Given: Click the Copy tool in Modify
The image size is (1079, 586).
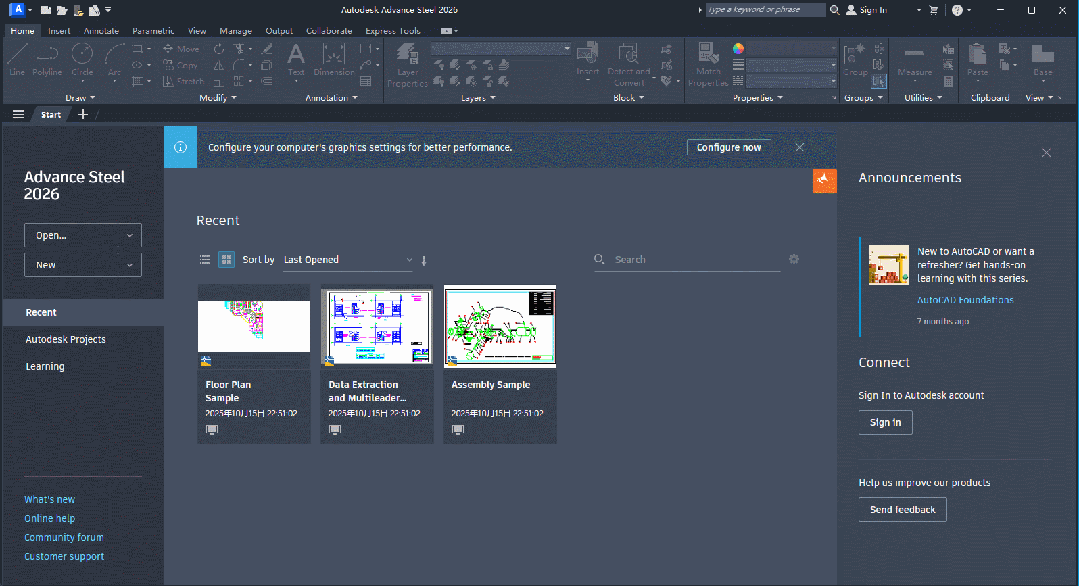Looking at the screenshot, I should point(180,65).
